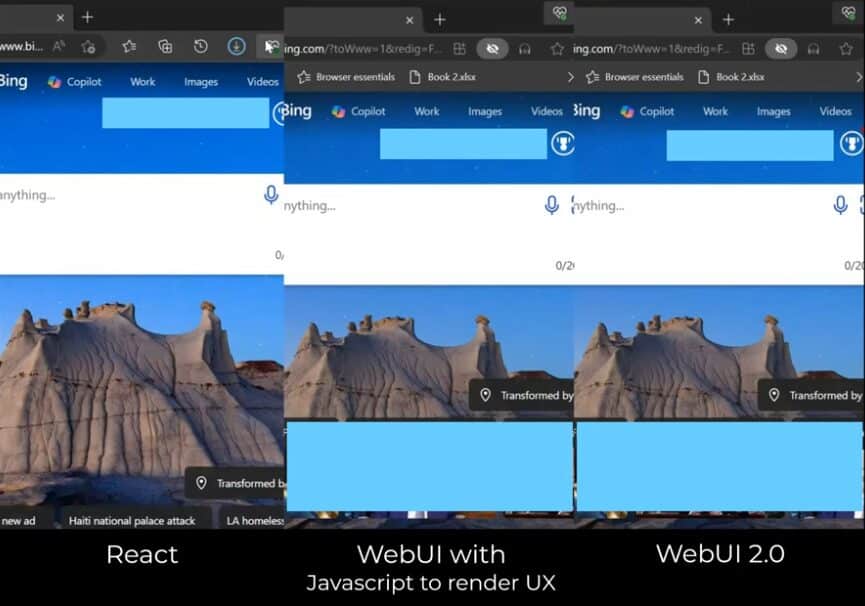Close the browser tab in the React panel
The height and width of the screenshot is (606, 865).
[61, 18]
